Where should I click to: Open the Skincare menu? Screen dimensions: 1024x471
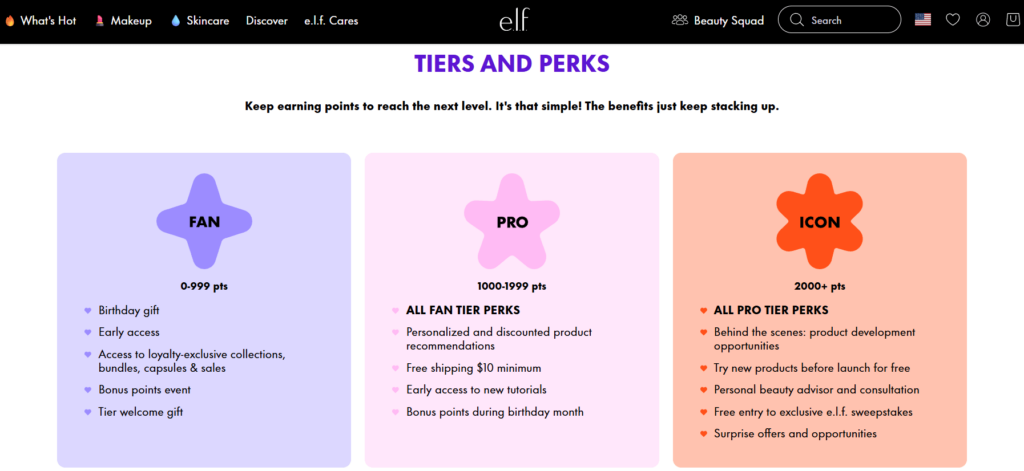coord(208,20)
